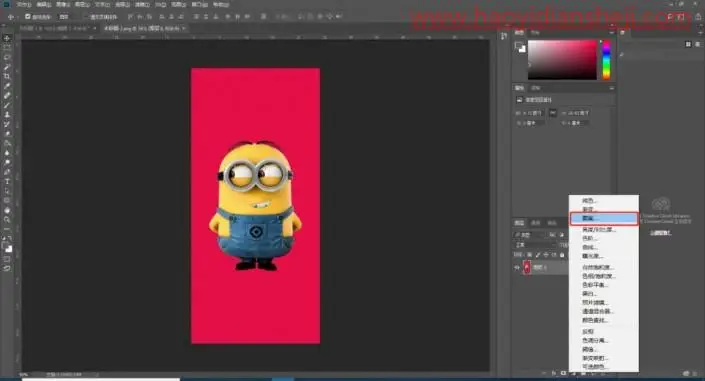Screen dimensions: 705x381
Task: Select the Eyedropper tool
Action: (7, 85)
